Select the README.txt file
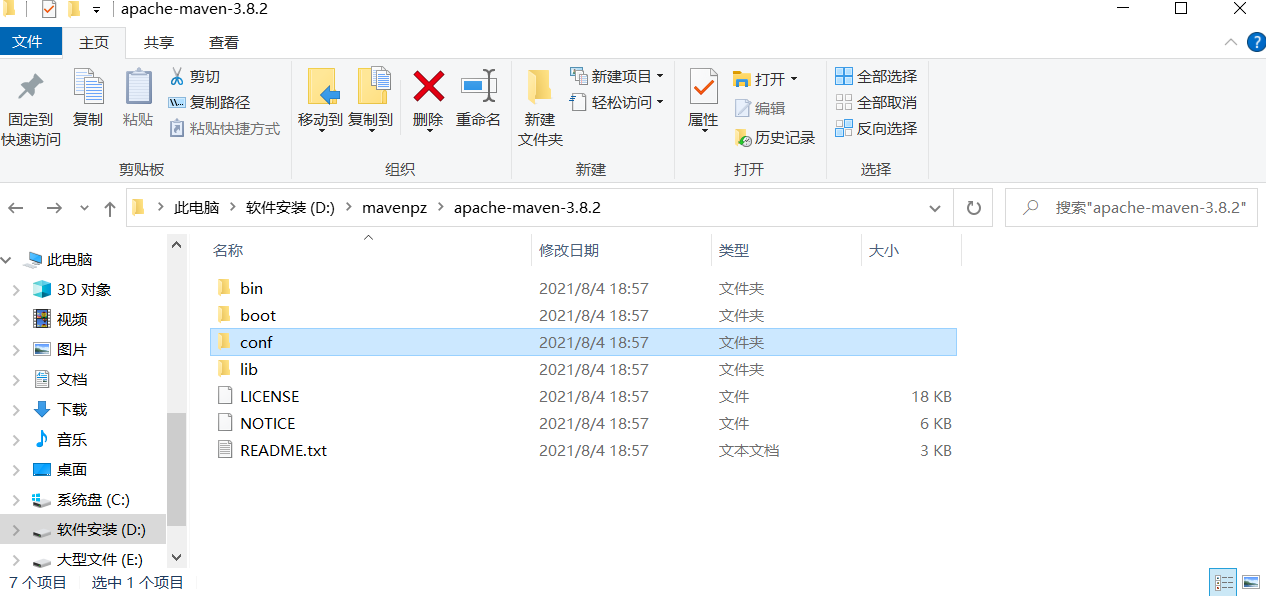 (583, 450)
